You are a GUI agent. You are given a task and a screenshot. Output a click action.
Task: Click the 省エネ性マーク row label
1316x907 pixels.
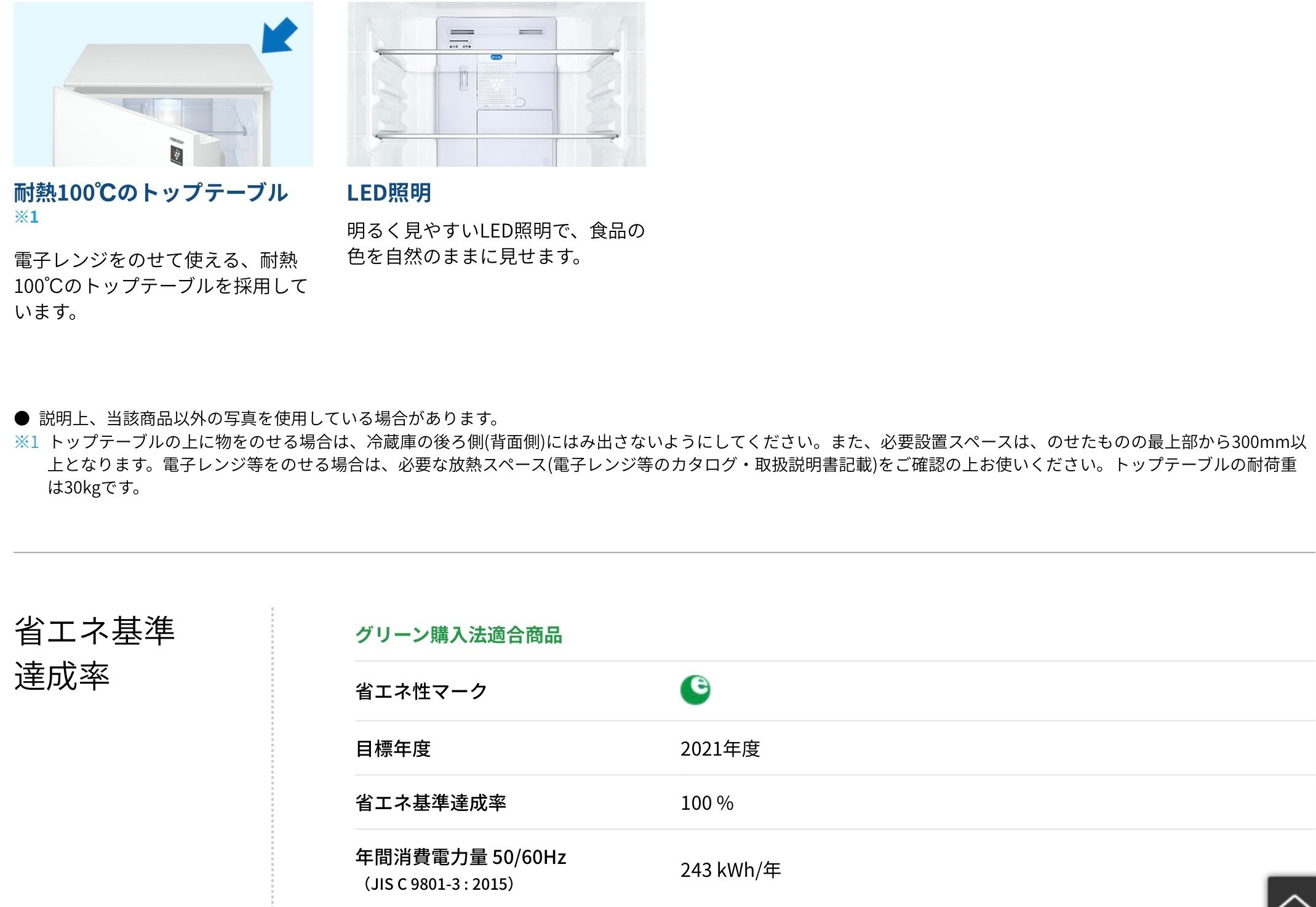tap(421, 691)
